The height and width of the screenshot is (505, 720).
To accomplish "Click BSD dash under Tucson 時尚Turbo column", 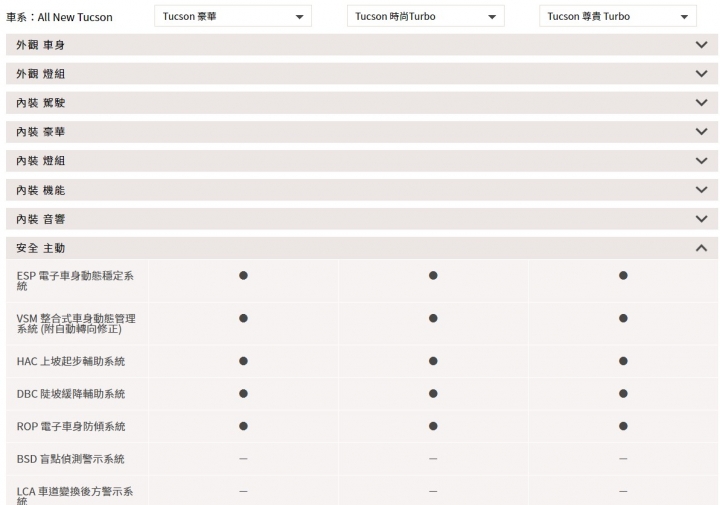I will [433, 459].
